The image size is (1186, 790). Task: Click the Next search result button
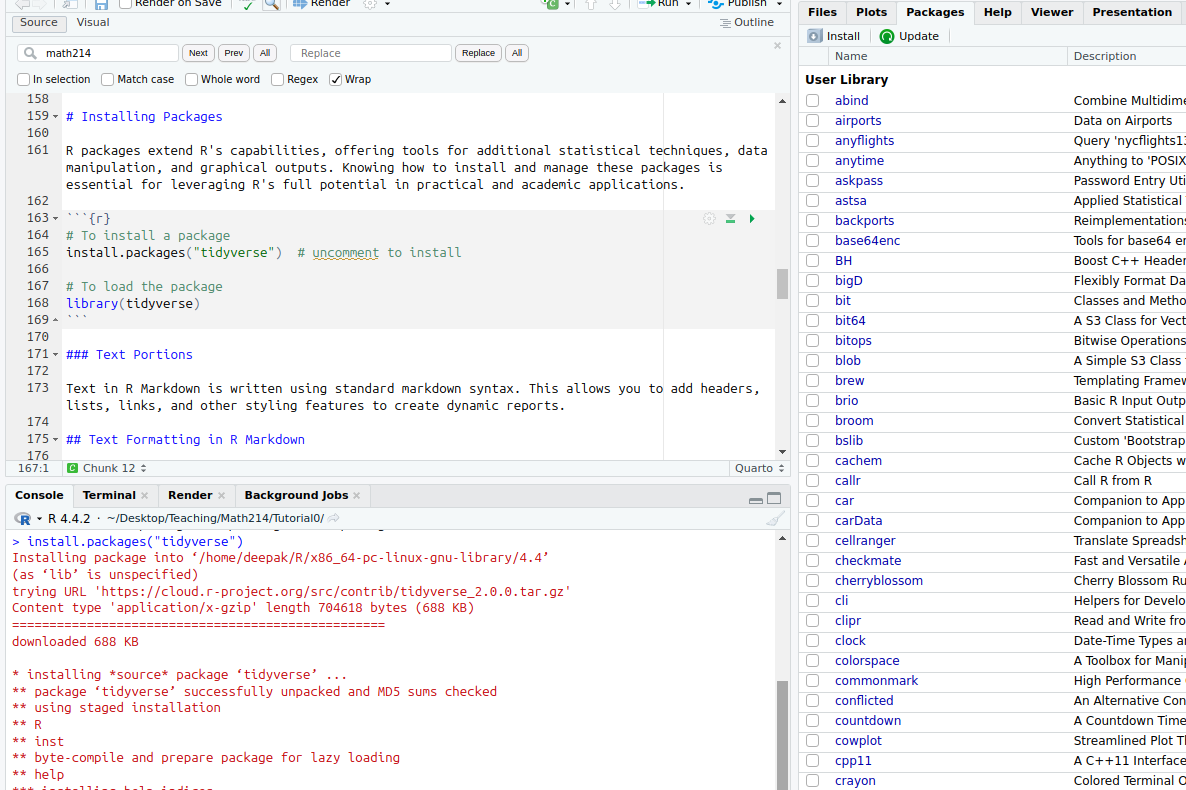tap(198, 53)
